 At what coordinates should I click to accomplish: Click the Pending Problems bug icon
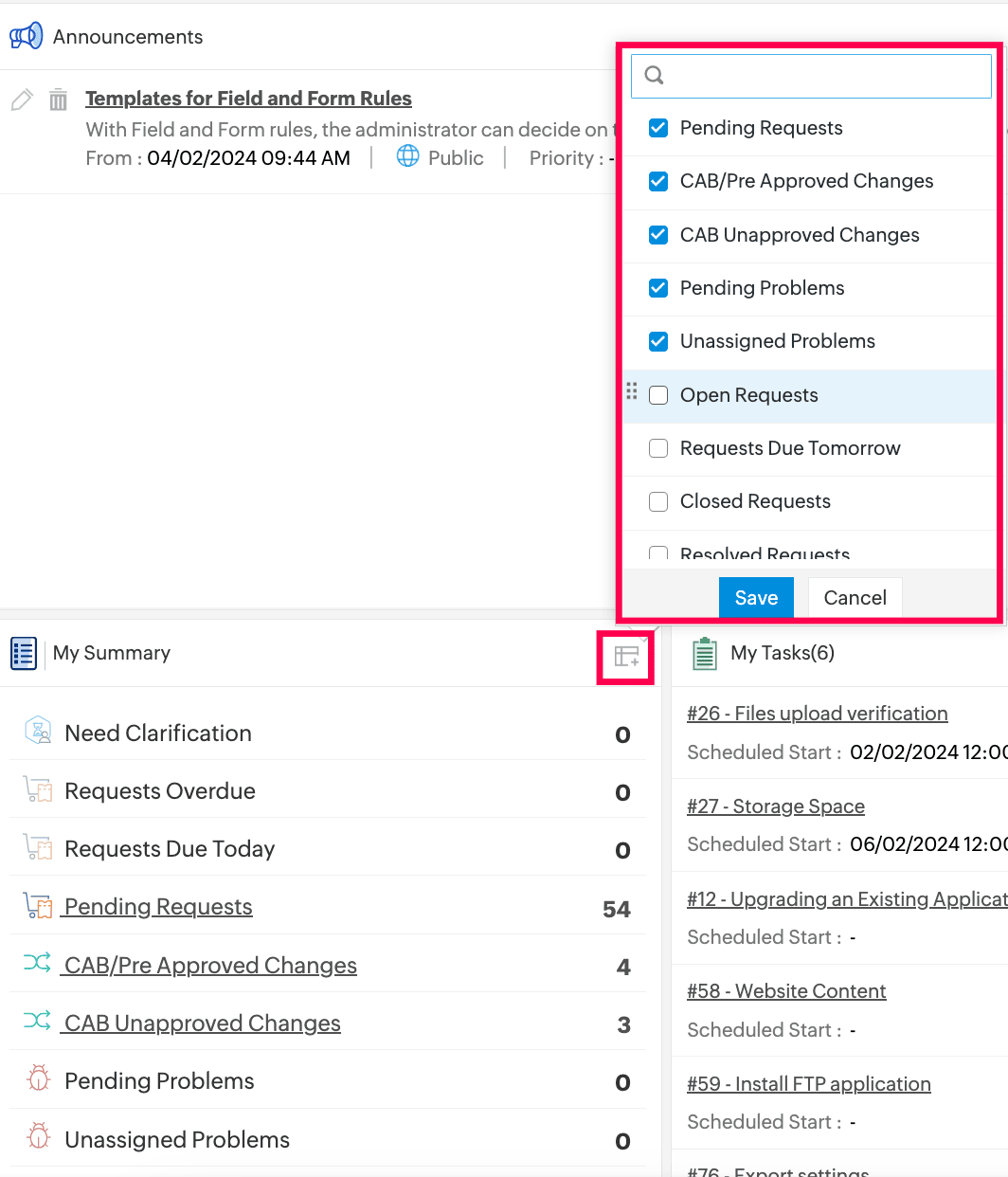click(38, 1079)
